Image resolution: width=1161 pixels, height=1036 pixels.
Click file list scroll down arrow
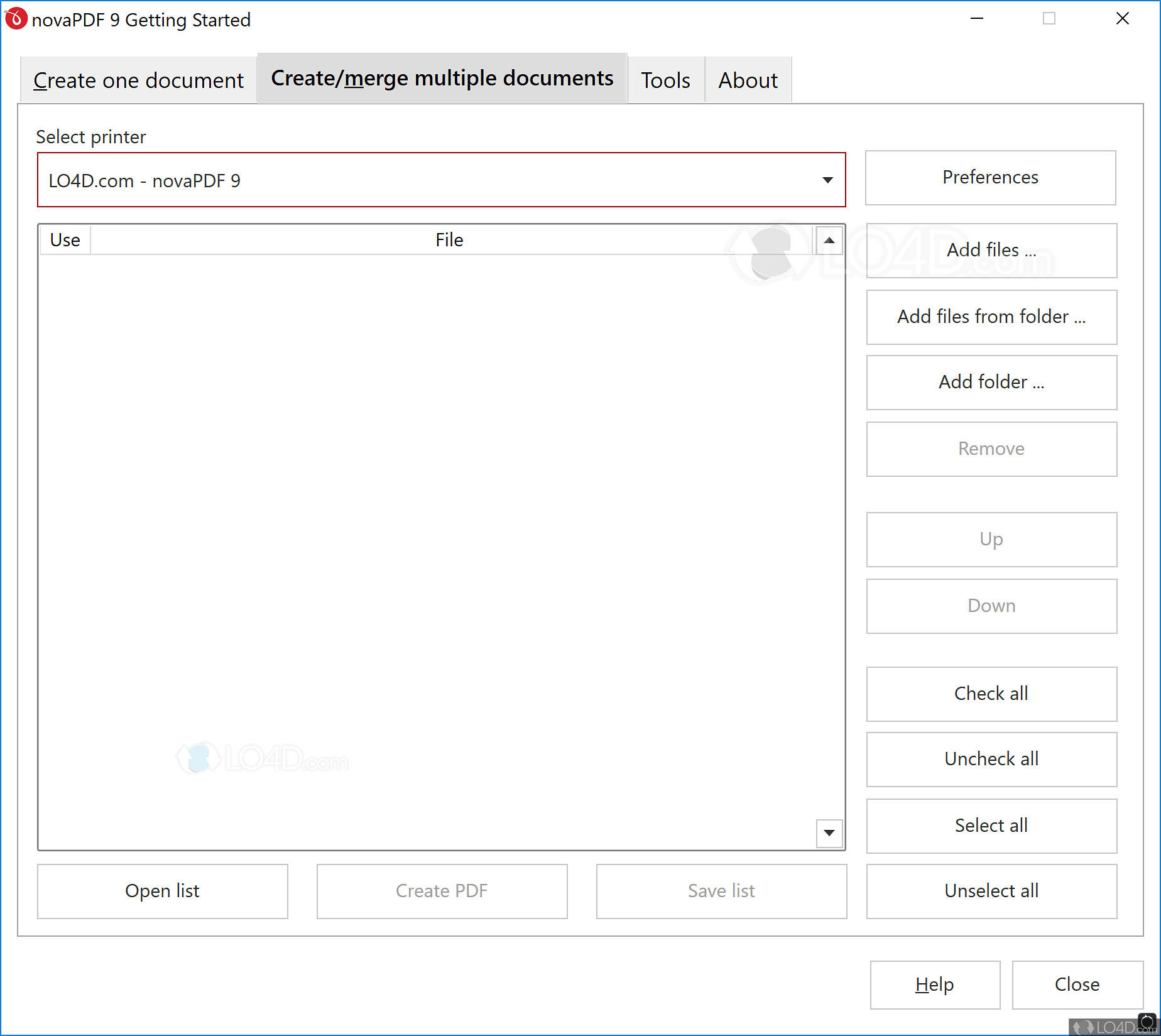[829, 833]
